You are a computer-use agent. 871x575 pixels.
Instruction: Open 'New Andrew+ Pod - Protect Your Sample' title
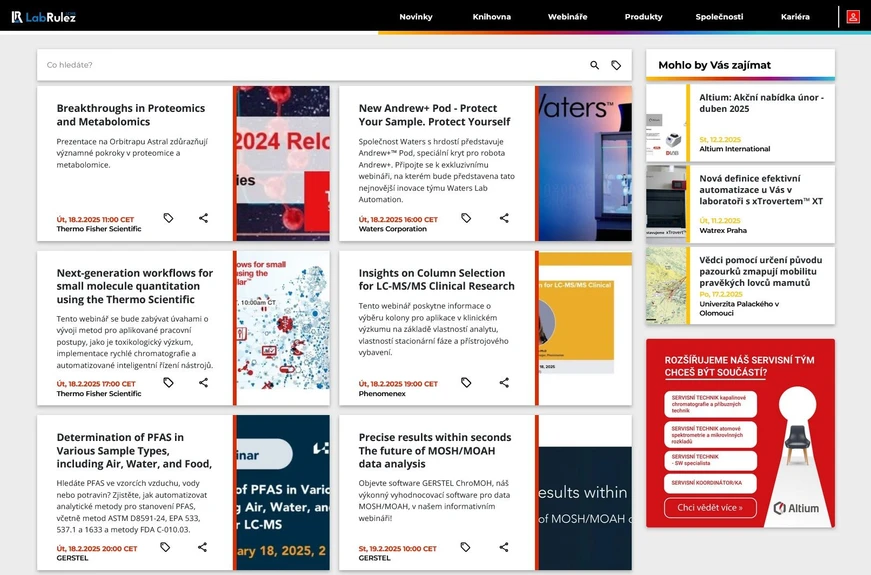point(434,114)
